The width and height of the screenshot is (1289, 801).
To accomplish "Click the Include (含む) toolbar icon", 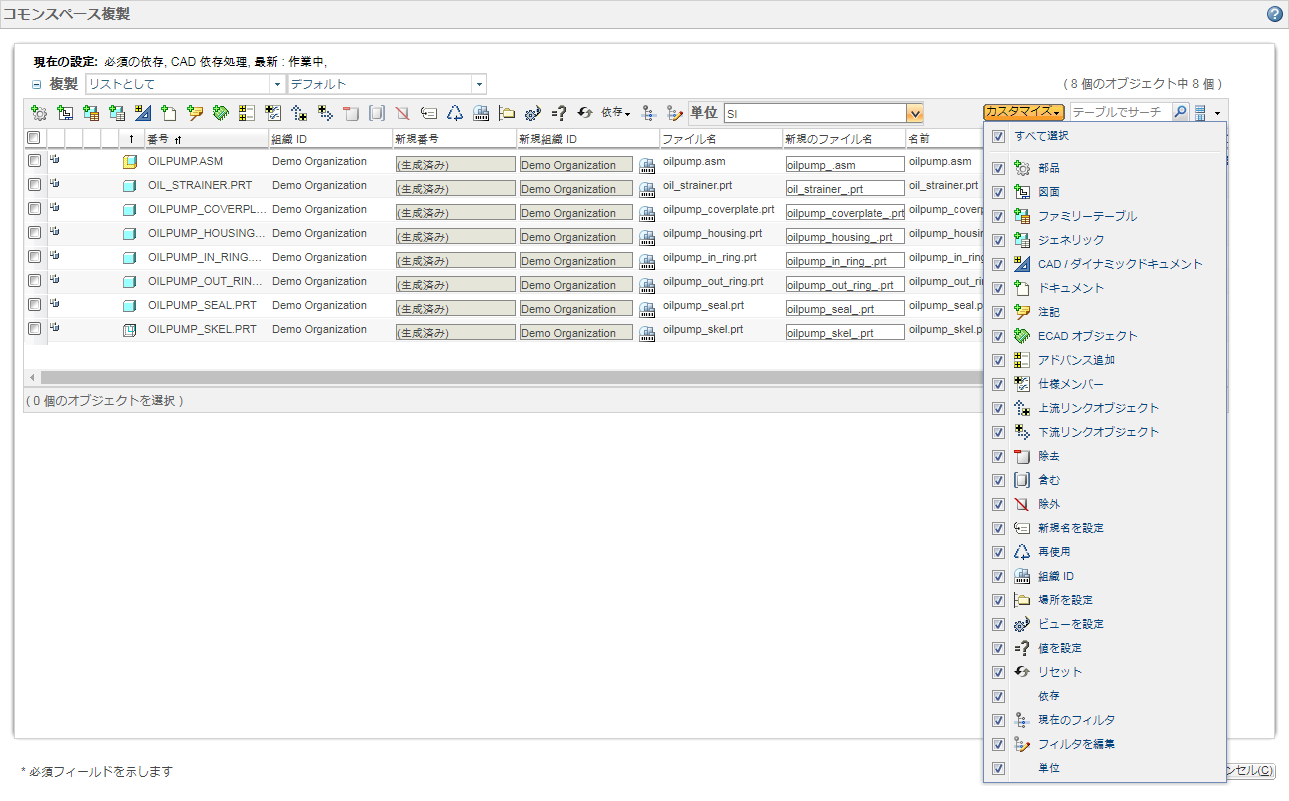I will click(x=377, y=113).
